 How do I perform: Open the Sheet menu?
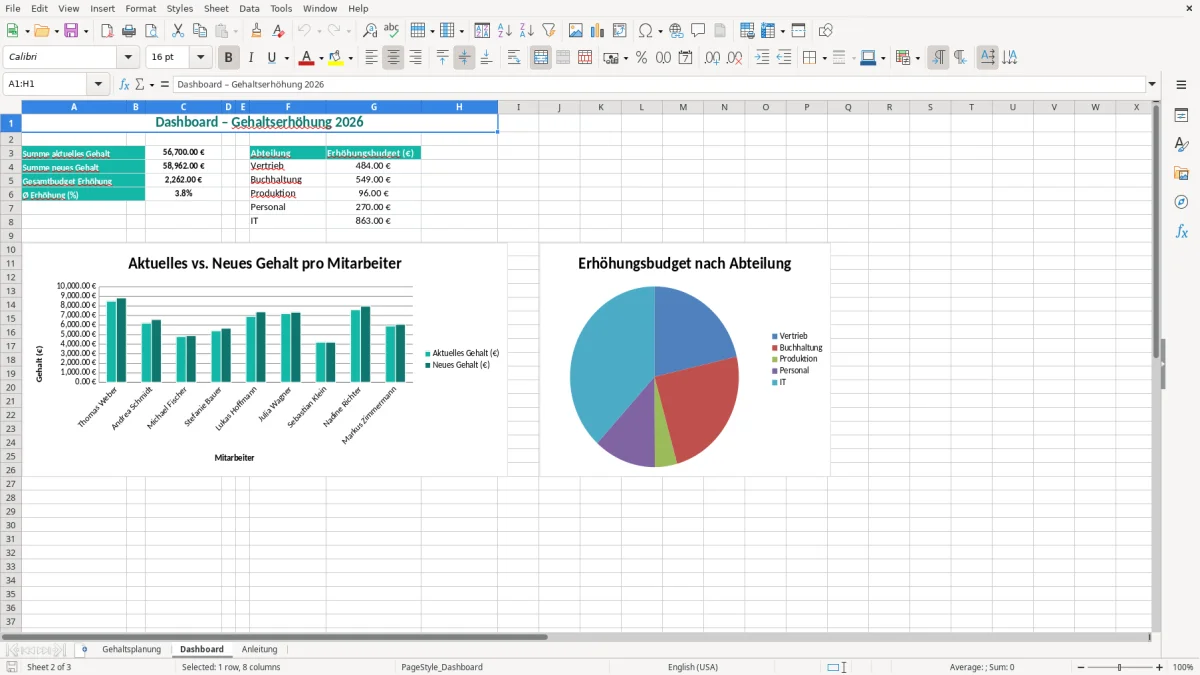(216, 8)
